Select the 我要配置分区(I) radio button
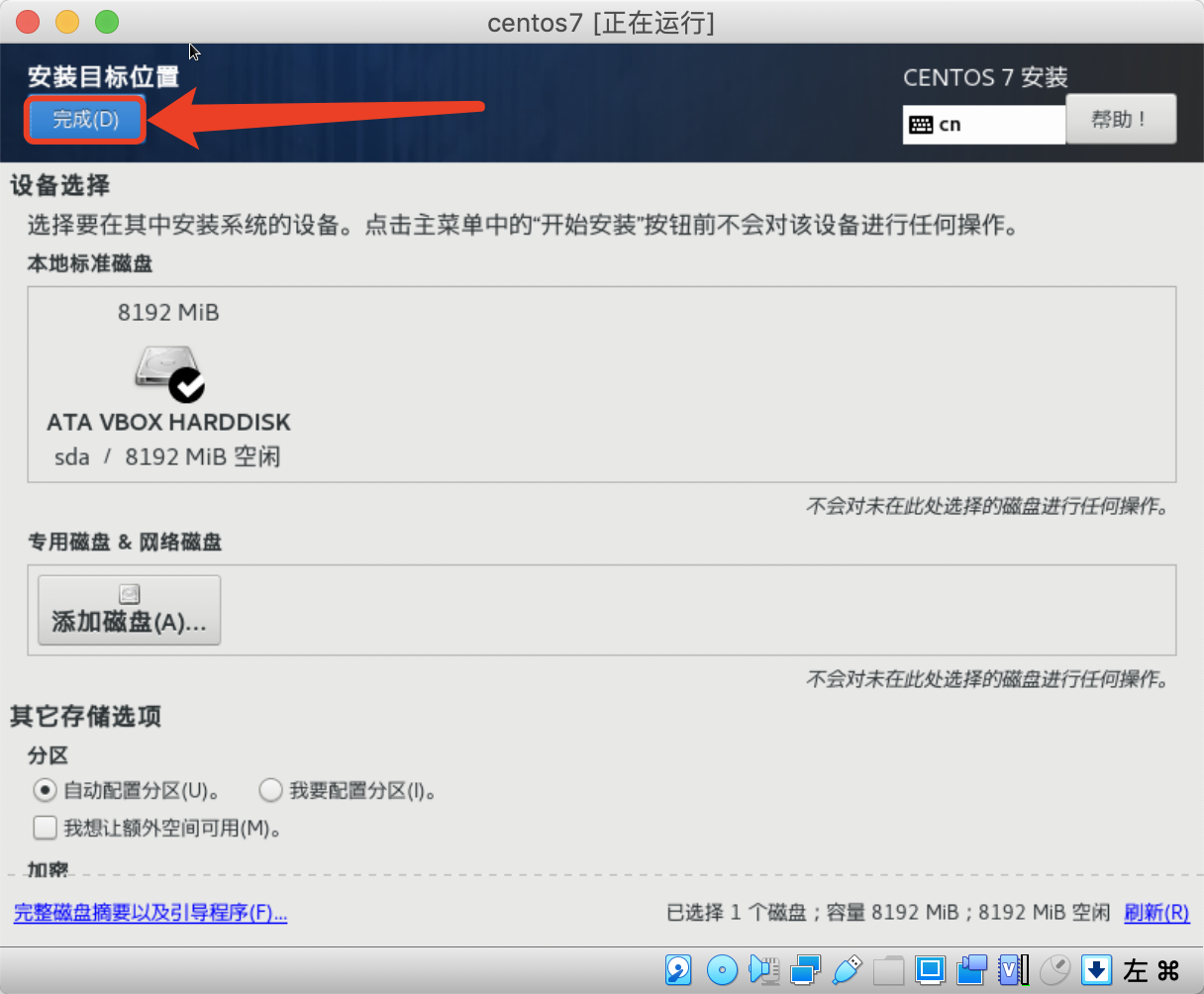This screenshot has height=994, width=1204. [x=270, y=790]
